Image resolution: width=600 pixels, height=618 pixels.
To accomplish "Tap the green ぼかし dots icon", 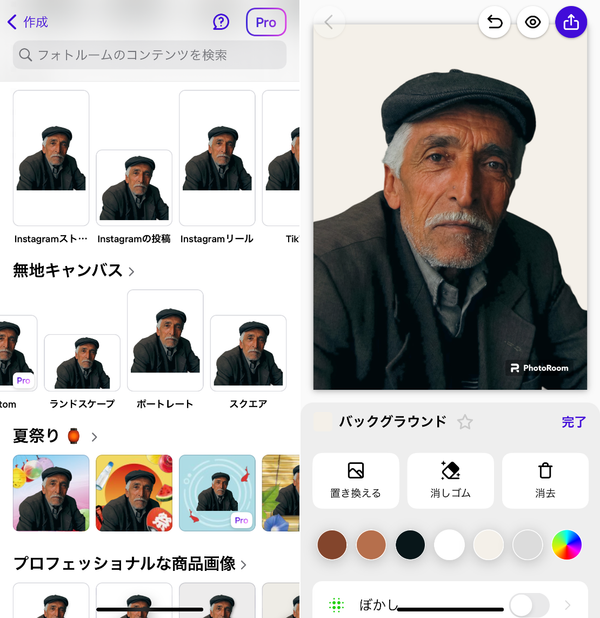I will pos(336,605).
